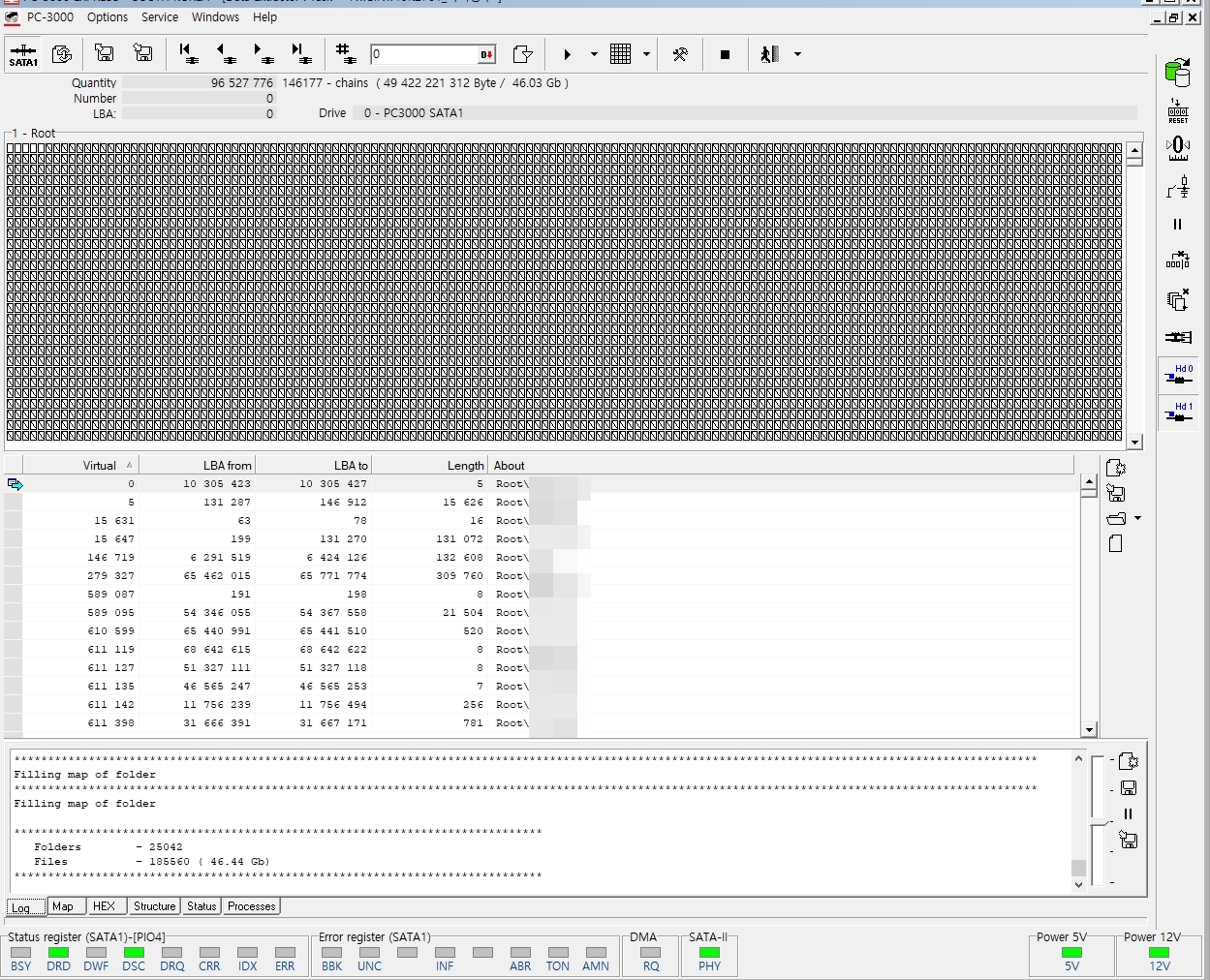This screenshot has height=980, width=1210.
Task: Expand the exit icon dropdown arrow
Action: click(x=797, y=54)
